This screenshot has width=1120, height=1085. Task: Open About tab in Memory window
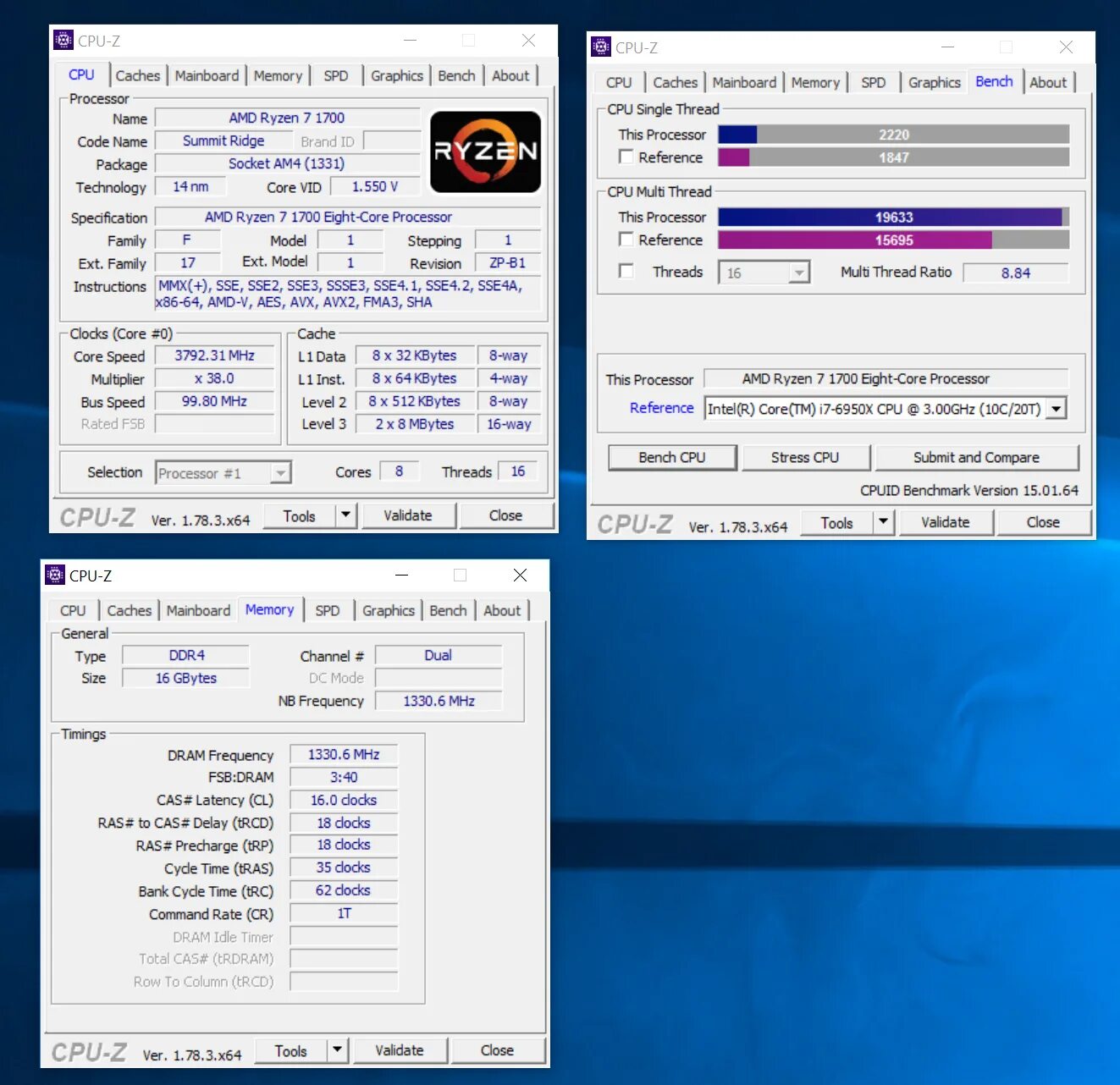tap(502, 610)
